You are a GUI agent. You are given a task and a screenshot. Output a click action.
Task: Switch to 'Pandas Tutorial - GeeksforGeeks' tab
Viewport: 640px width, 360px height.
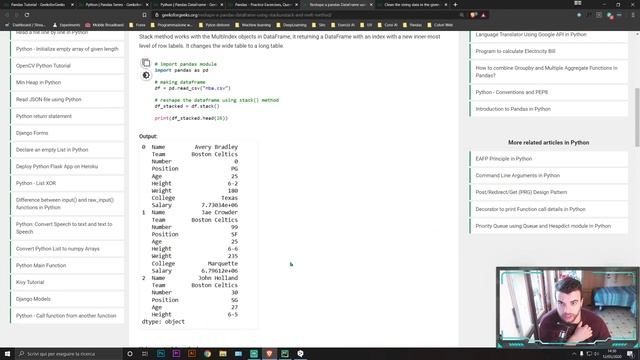tap(38, 4)
